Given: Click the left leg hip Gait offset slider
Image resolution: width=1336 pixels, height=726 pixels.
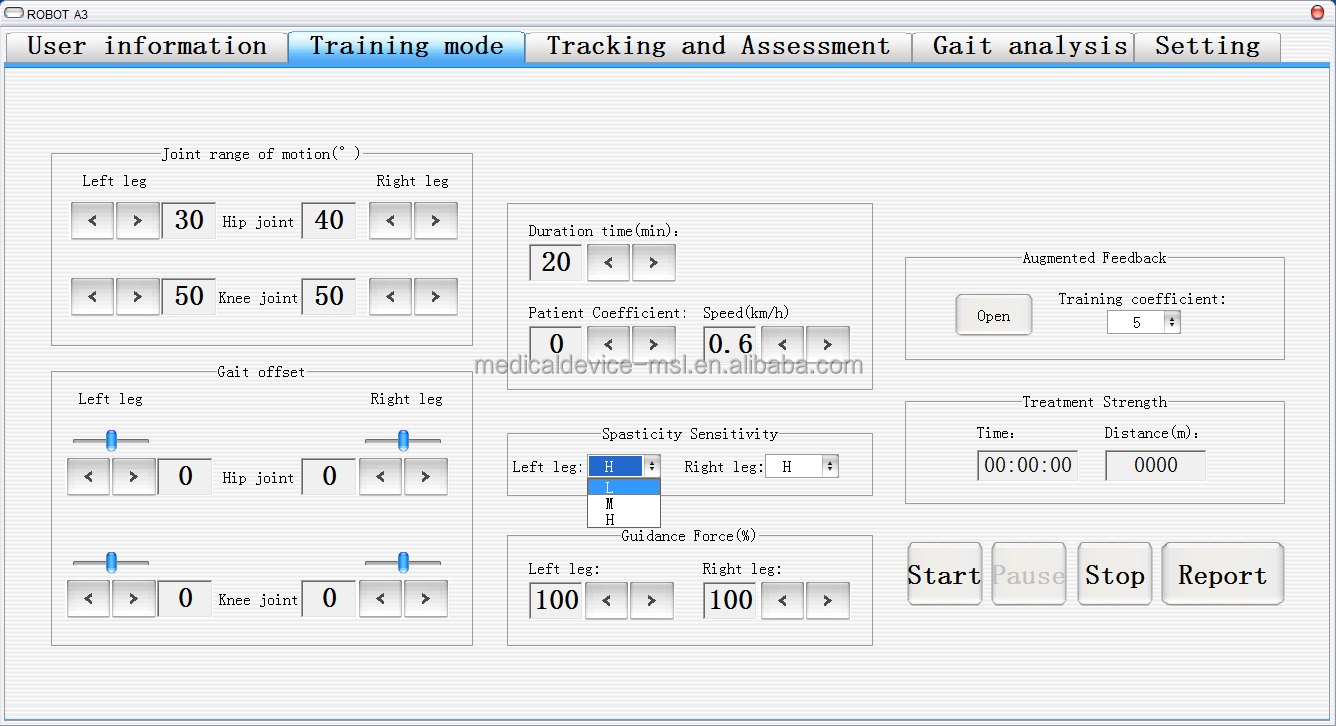Looking at the screenshot, I should pos(111,440).
